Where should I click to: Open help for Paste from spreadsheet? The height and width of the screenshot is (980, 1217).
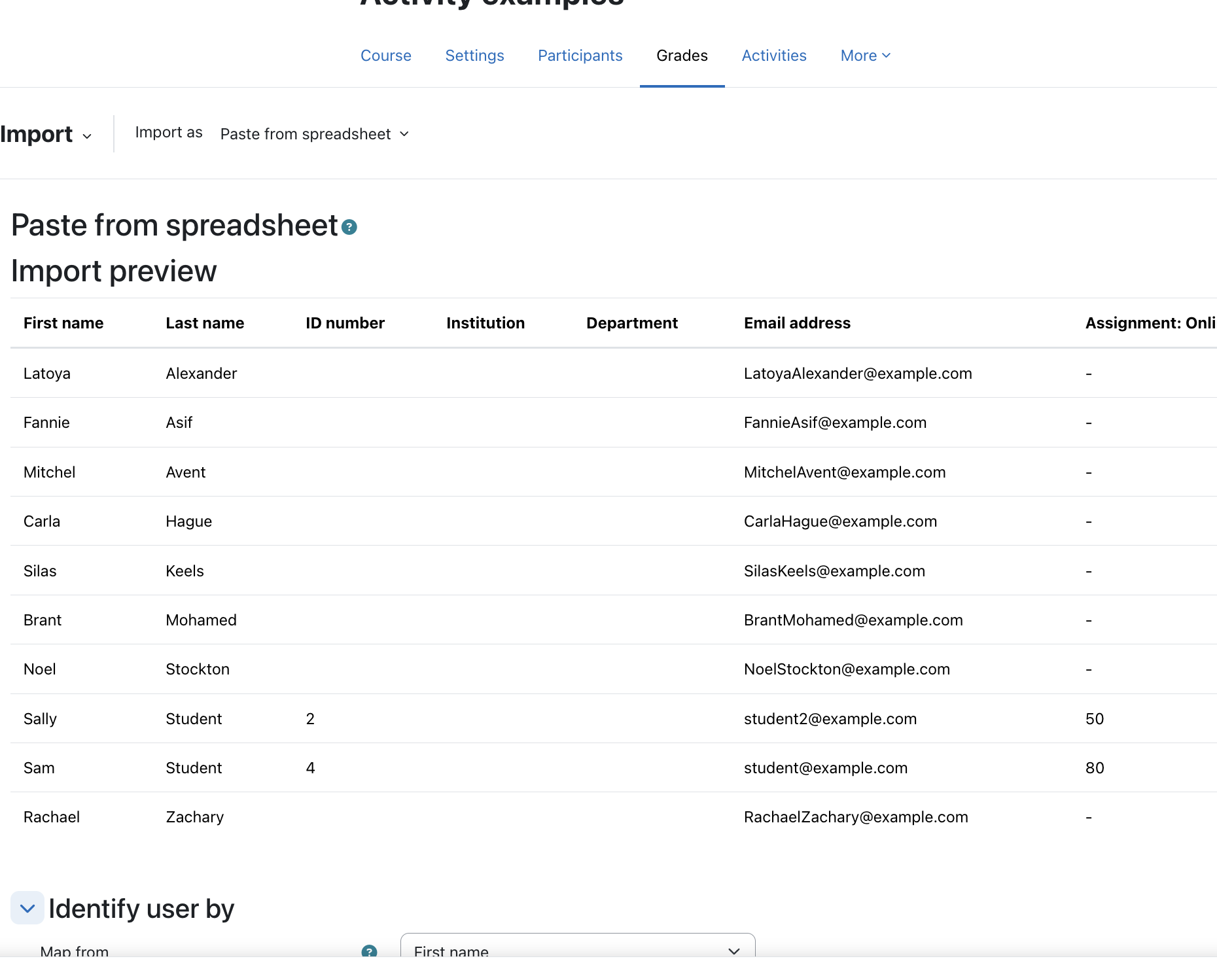click(349, 227)
